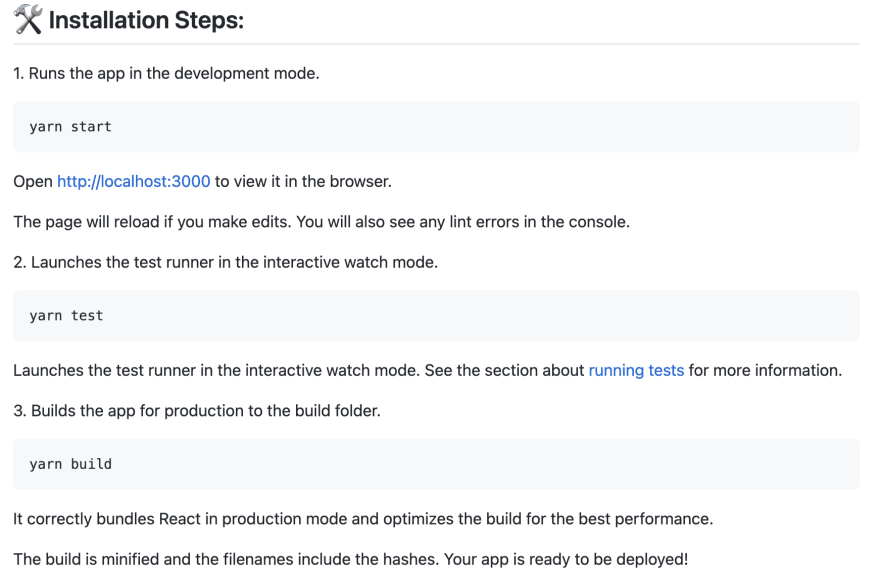Click the Installation Steps heading
The image size is (880, 584).
click(x=146, y=20)
